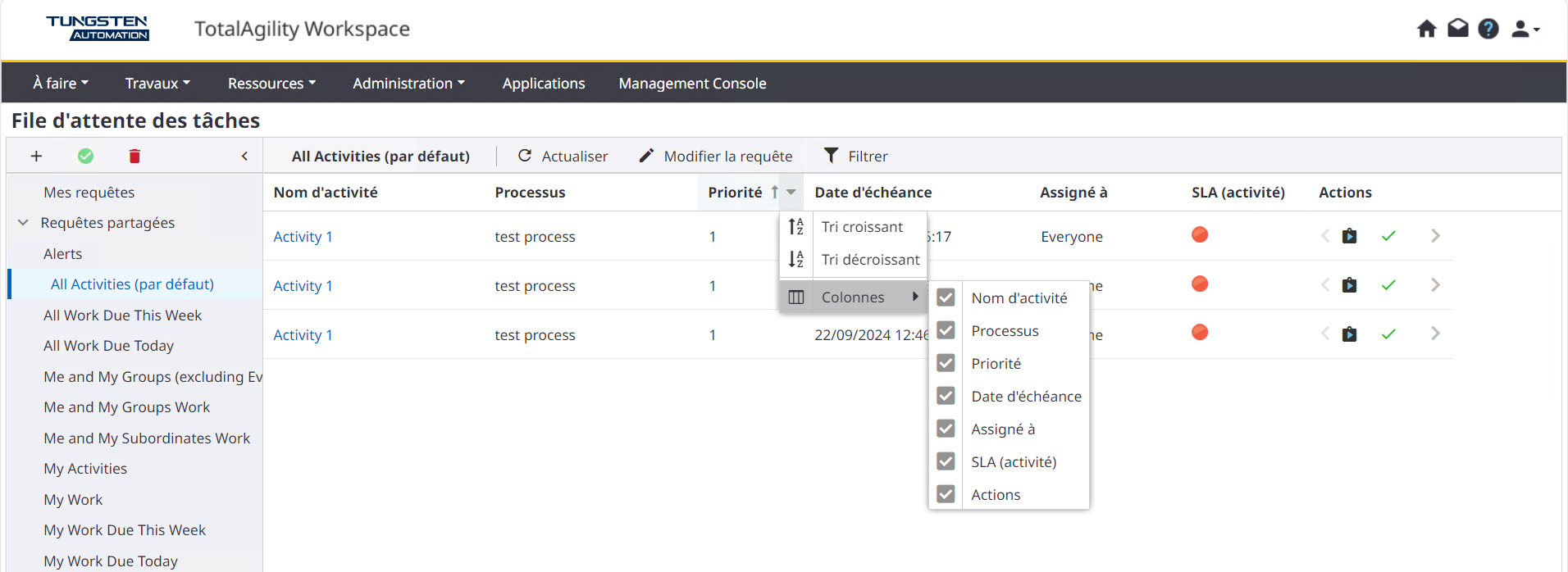
Task: Click the home icon in header
Action: pos(1426,30)
